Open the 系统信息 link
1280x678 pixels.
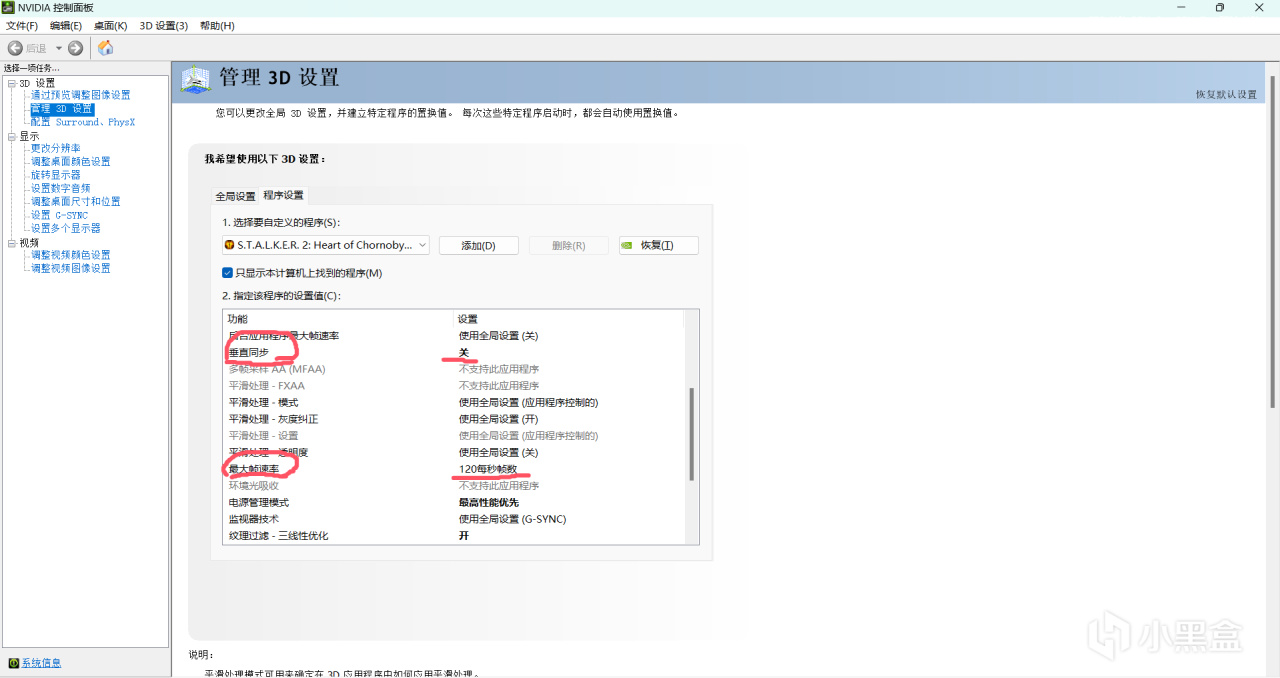(41, 663)
